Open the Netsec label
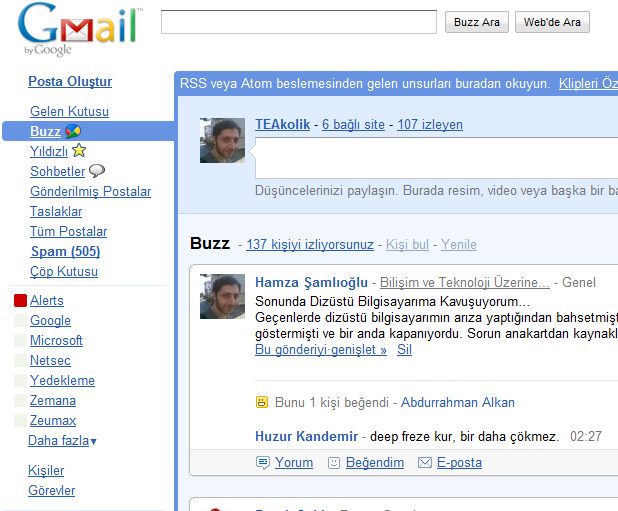This screenshot has height=511, width=618. click(x=50, y=360)
